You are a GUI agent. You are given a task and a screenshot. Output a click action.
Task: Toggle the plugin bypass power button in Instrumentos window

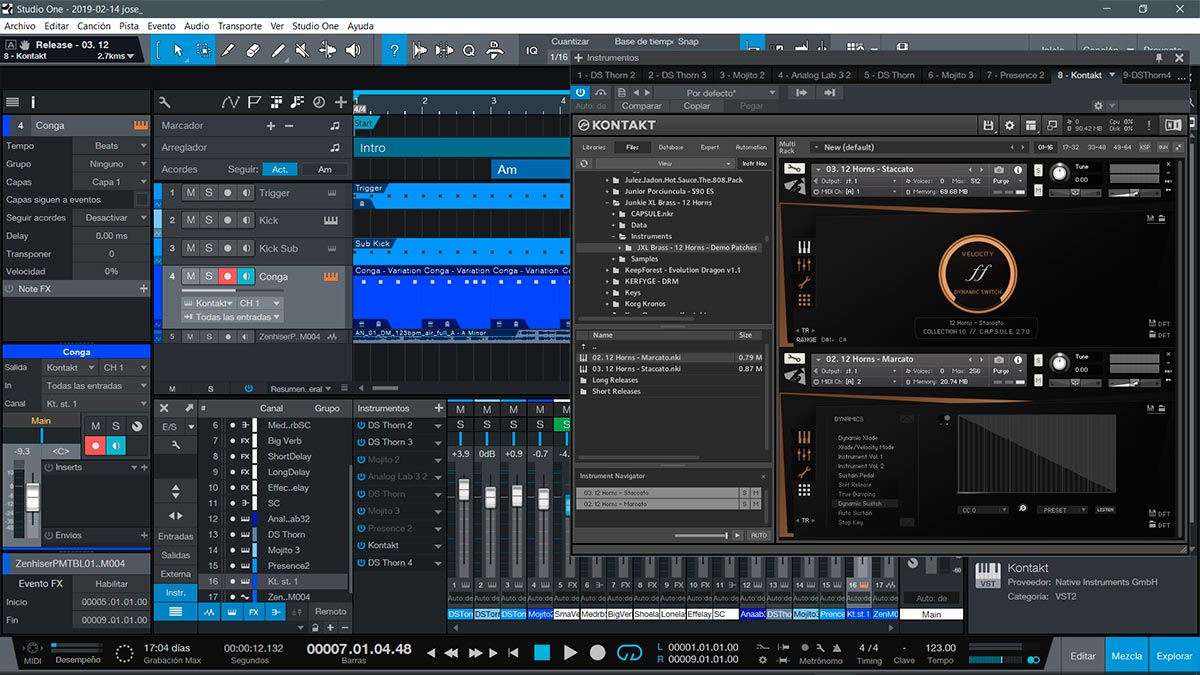pos(581,92)
